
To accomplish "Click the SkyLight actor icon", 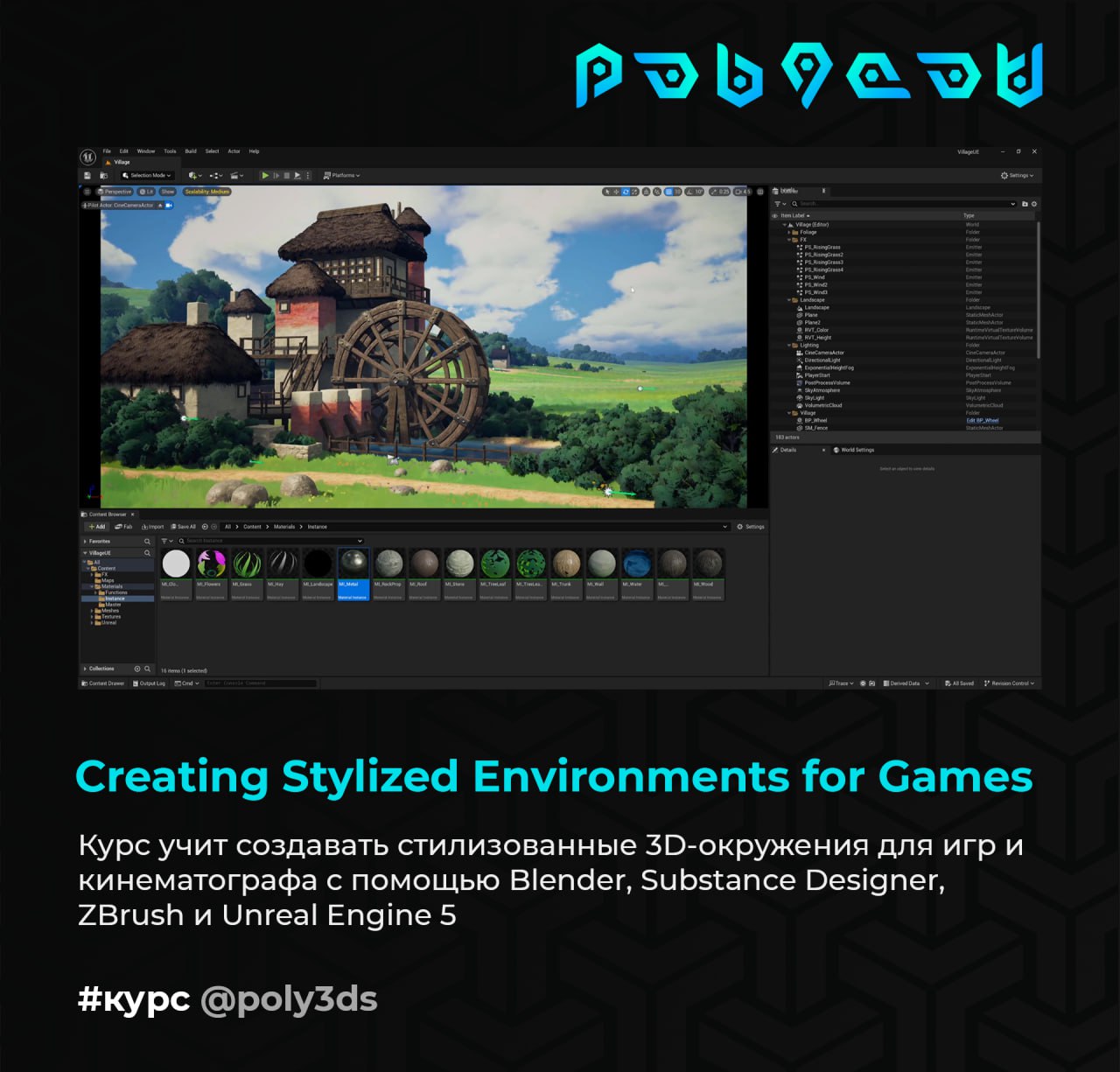I will tap(800, 398).
